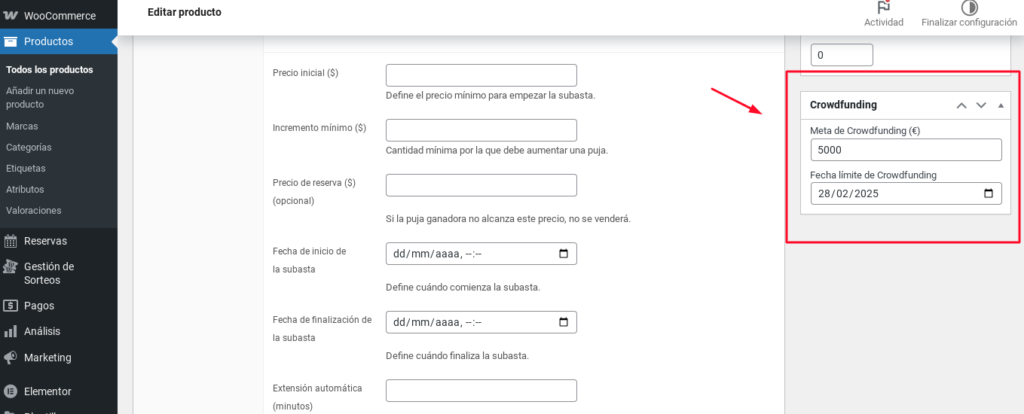The image size is (1024, 414).
Task: Focus Meta de Crowdfunding field showing 5000
Action: pyautogui.click(x=906, y=150)
